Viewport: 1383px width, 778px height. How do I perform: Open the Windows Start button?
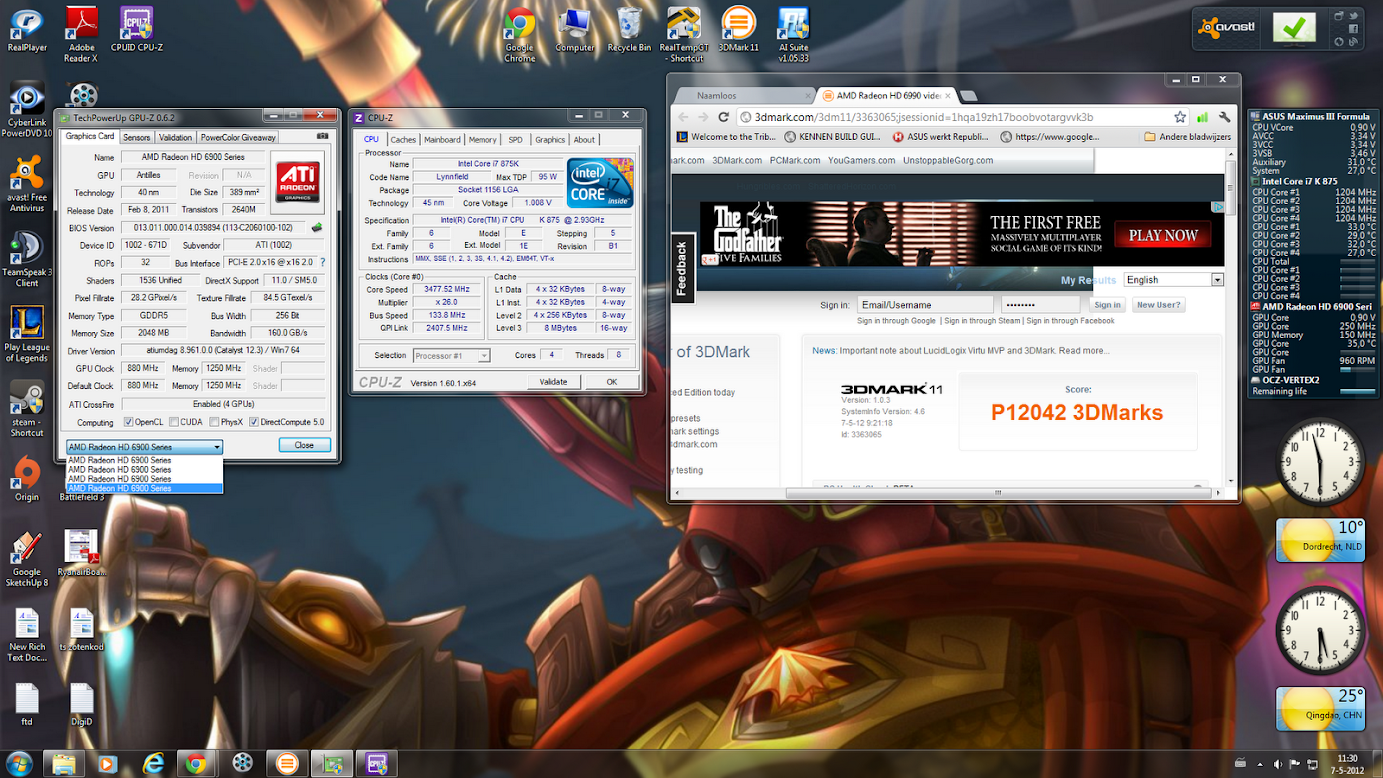coord(19,763)
